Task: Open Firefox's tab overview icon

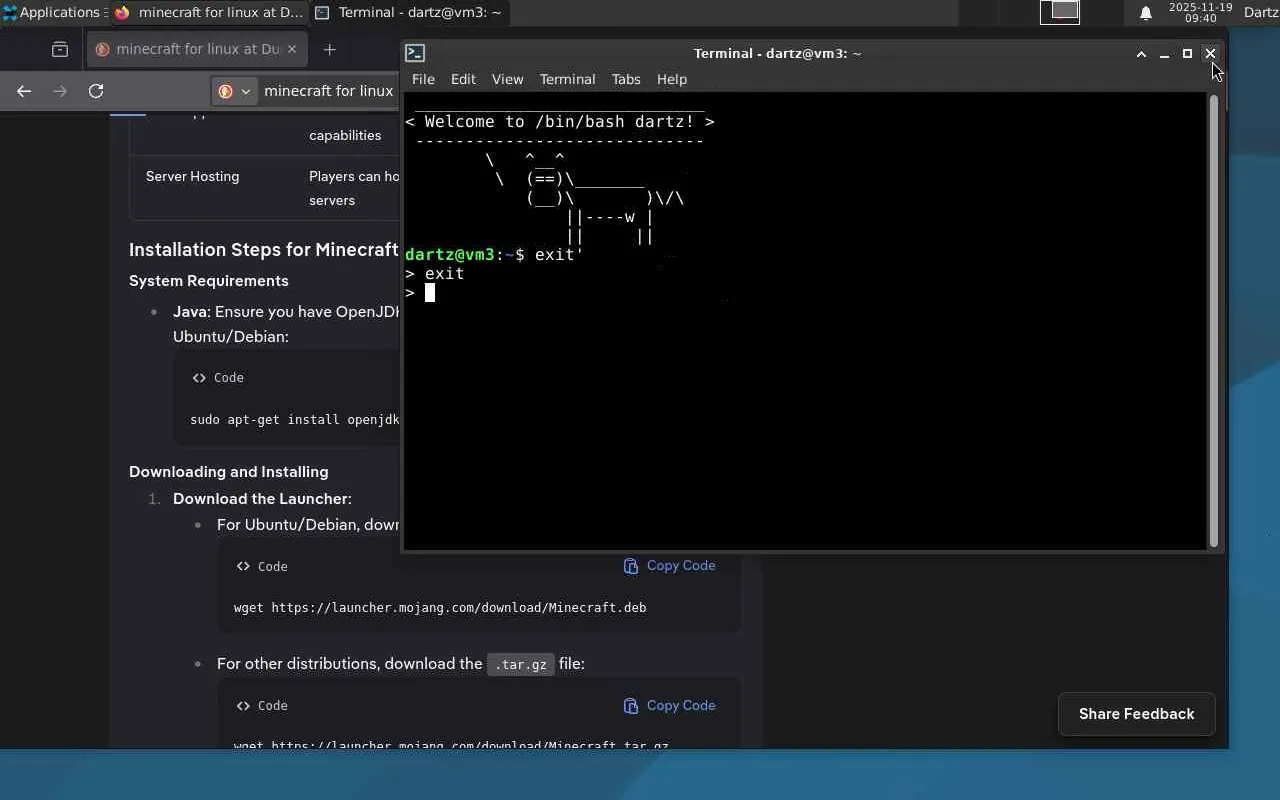Action: click(60, 49)
